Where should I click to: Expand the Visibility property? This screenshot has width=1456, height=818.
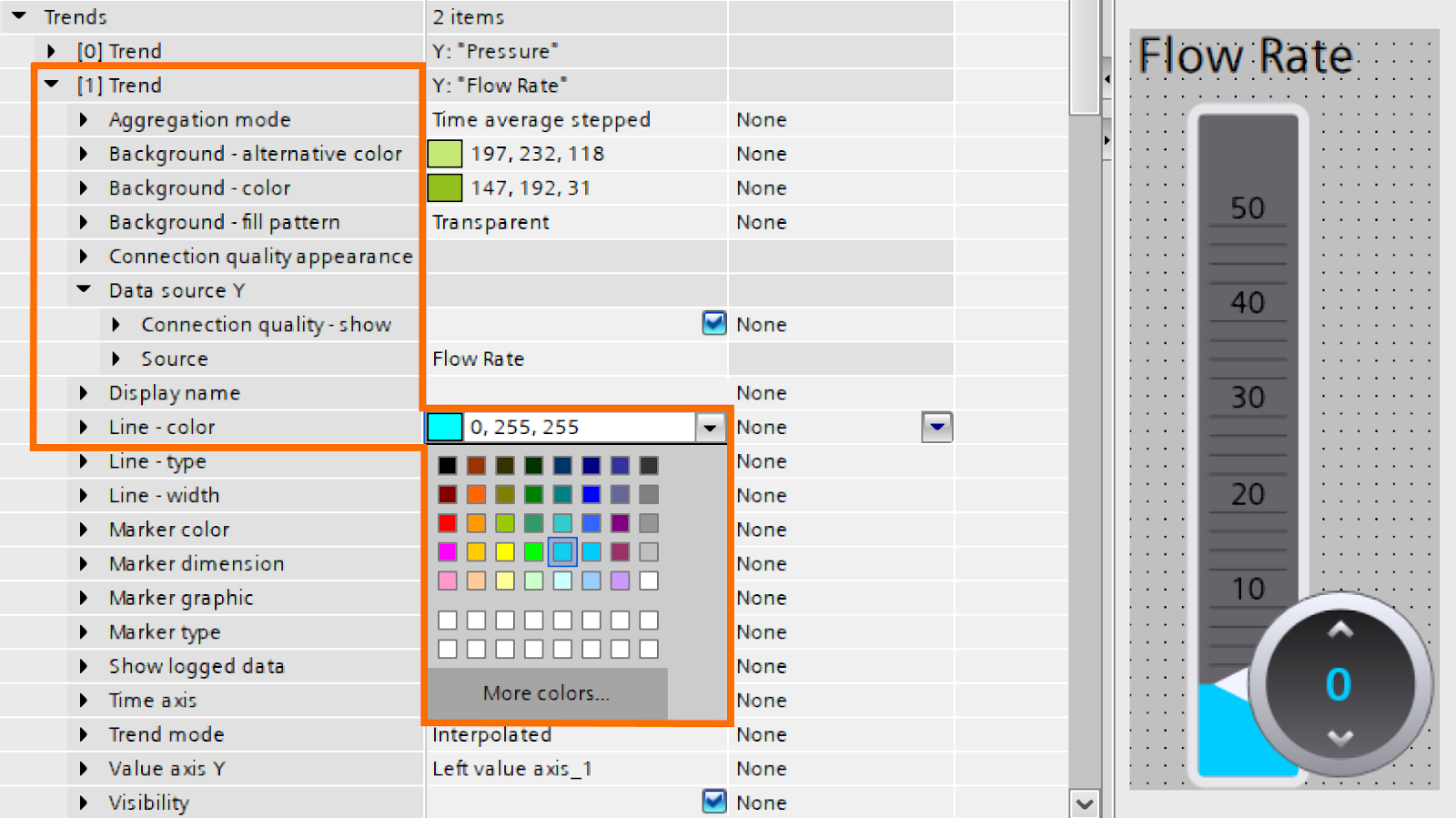(x=84, y=803)
